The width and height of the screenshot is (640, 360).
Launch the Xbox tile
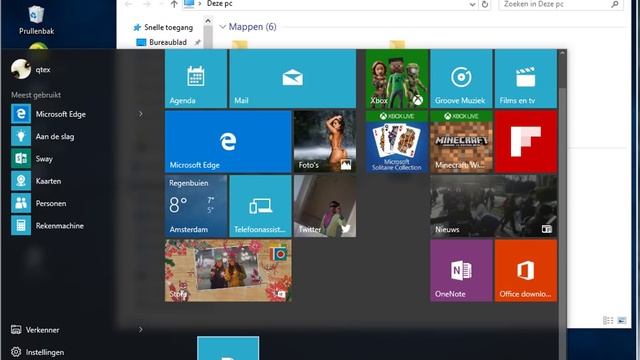[x=397, y=79]
